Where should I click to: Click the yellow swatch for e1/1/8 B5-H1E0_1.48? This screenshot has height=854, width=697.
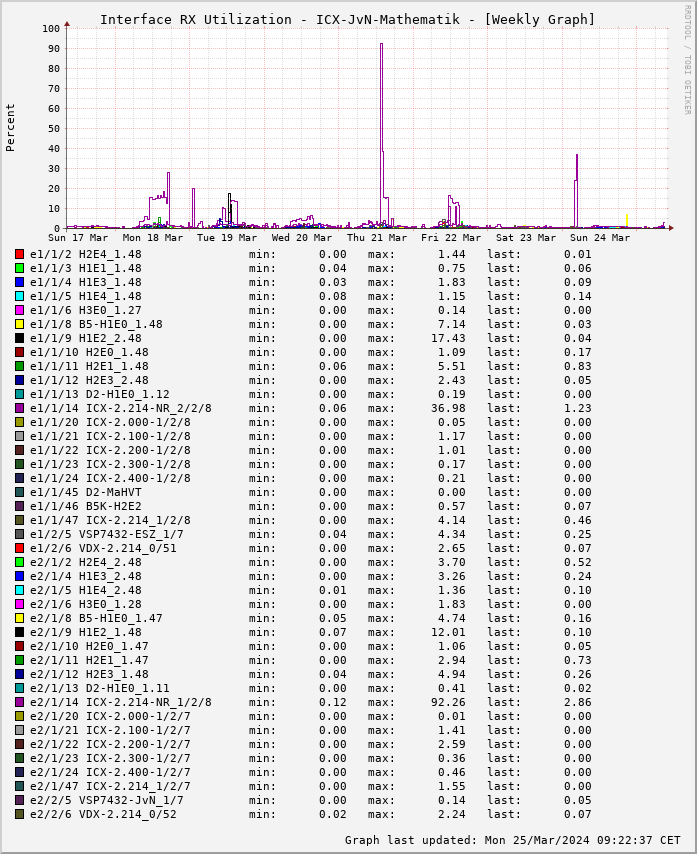click(19, 324)
